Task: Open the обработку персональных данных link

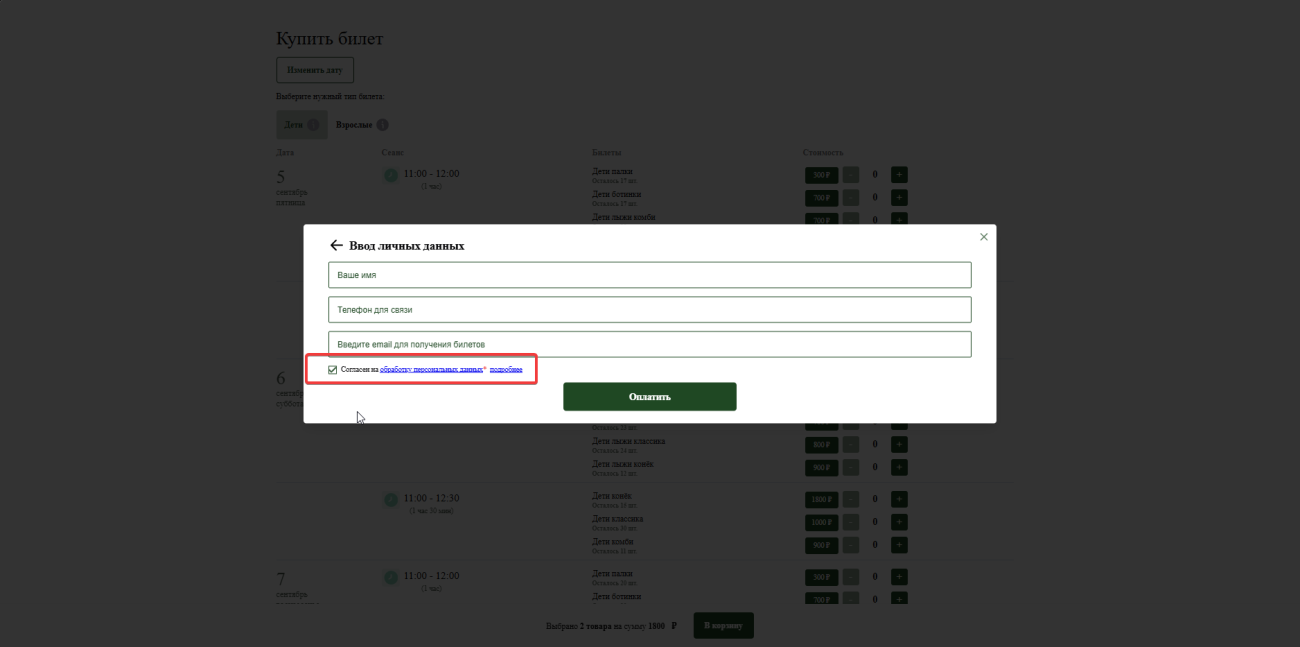Action: click(x=431, y=370)
